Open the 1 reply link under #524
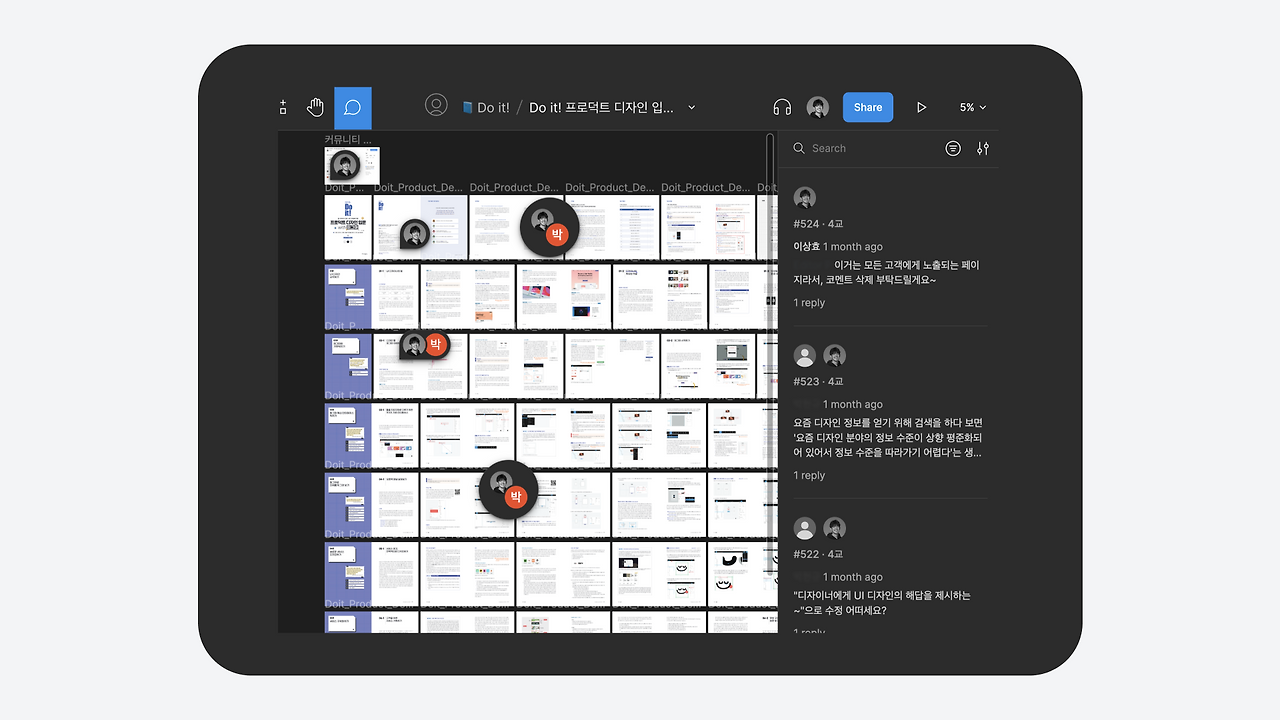This screenshot has height=720, width=1280. tap(809, 303)
